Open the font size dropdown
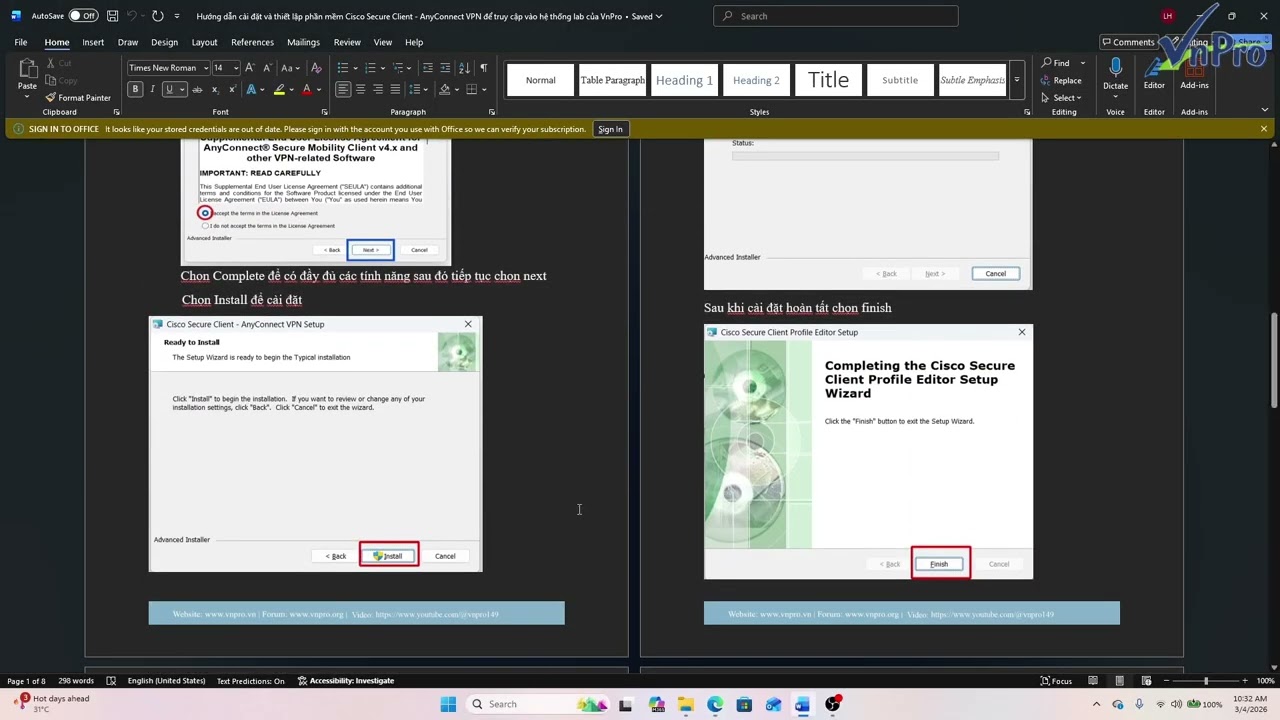1280x720 pixels. 236,68
